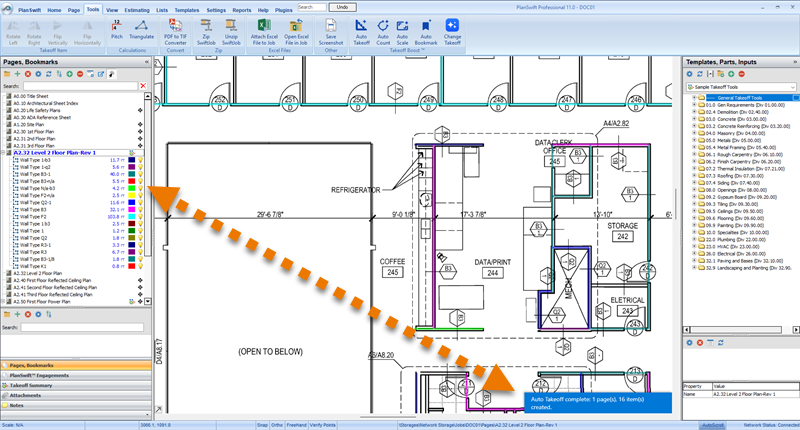This screenshot has width=800, height=430.
Task: Open the Sample Takeoff Tools dropdown
Action: pos(792,87)
